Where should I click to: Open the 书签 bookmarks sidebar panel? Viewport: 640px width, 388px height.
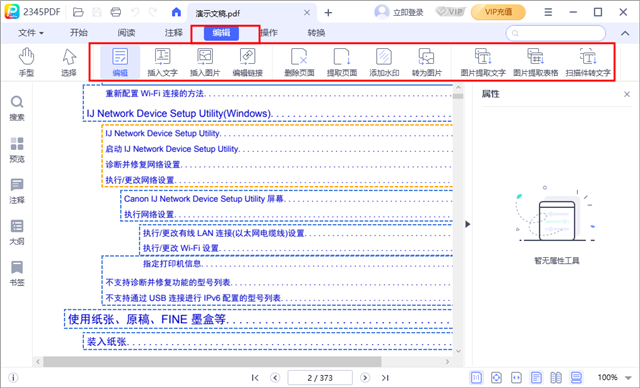click(17, 273)
